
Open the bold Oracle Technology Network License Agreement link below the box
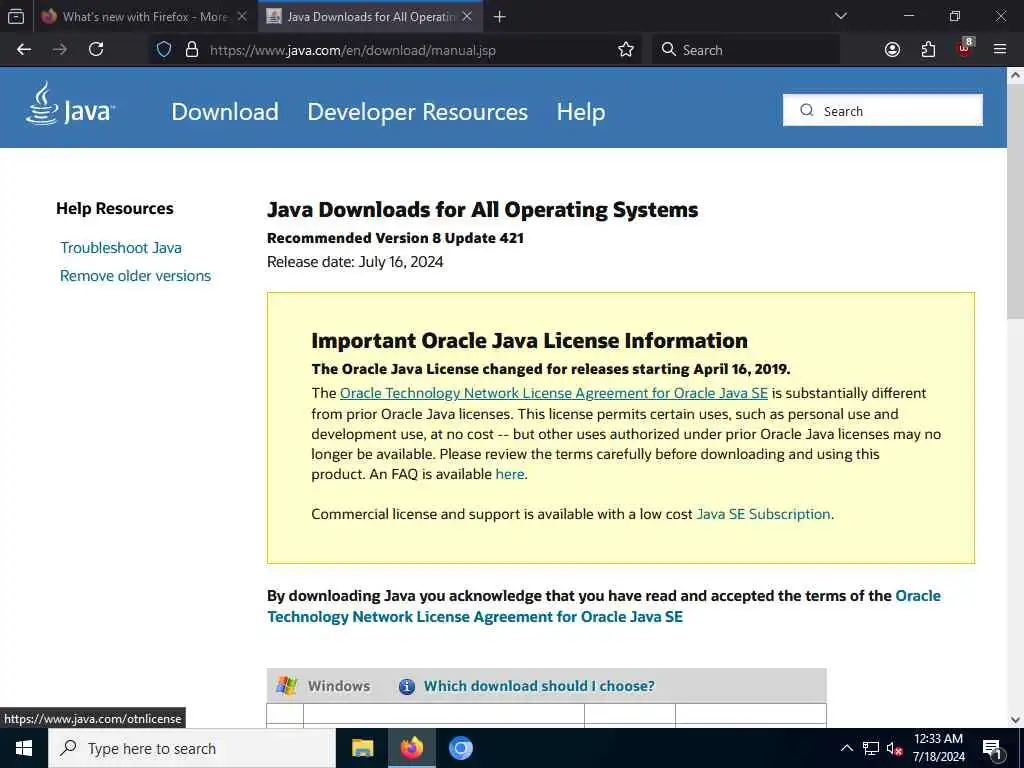(x=604, y=606)
